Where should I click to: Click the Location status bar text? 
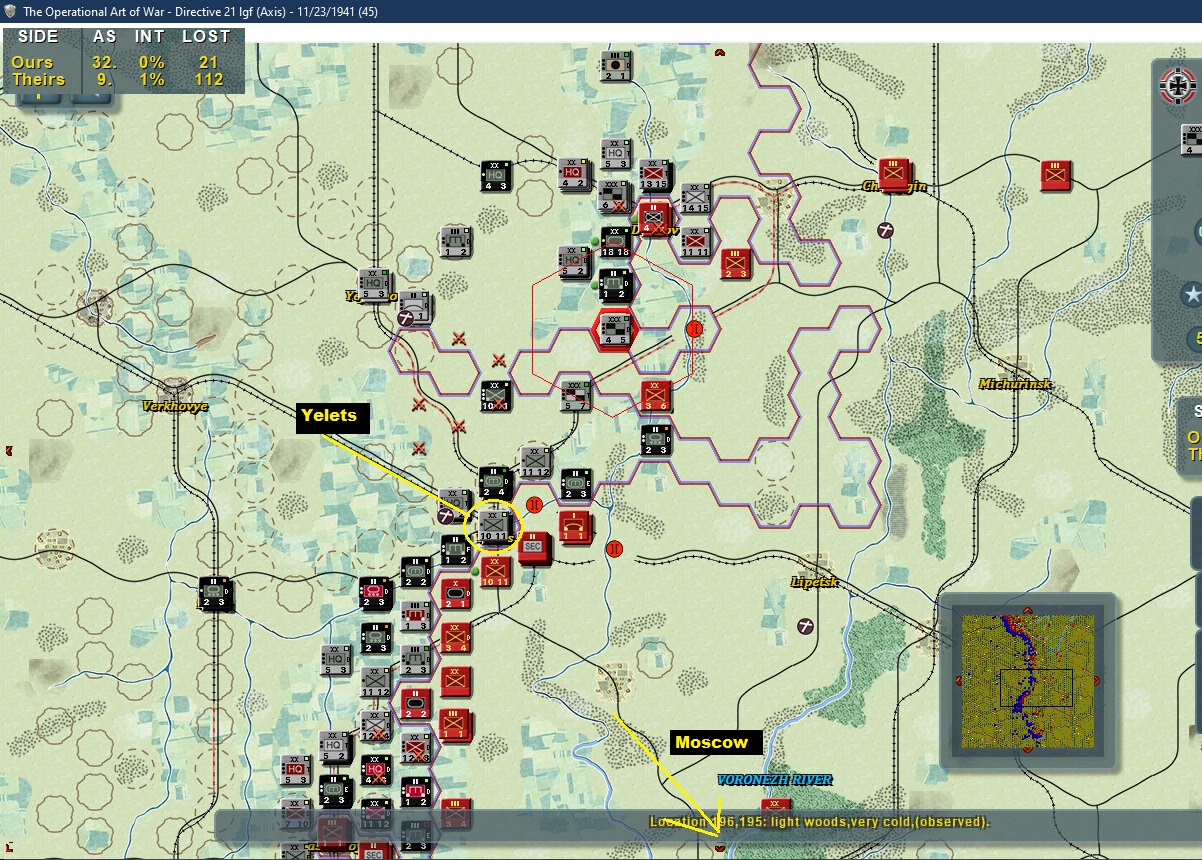(x=820, y=822)
